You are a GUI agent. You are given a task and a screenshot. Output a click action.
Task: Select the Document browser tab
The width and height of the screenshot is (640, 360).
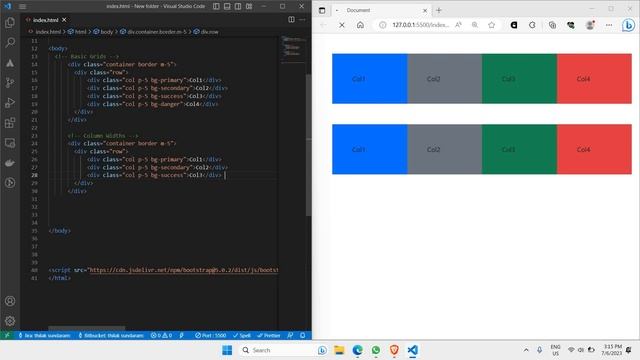380,10
